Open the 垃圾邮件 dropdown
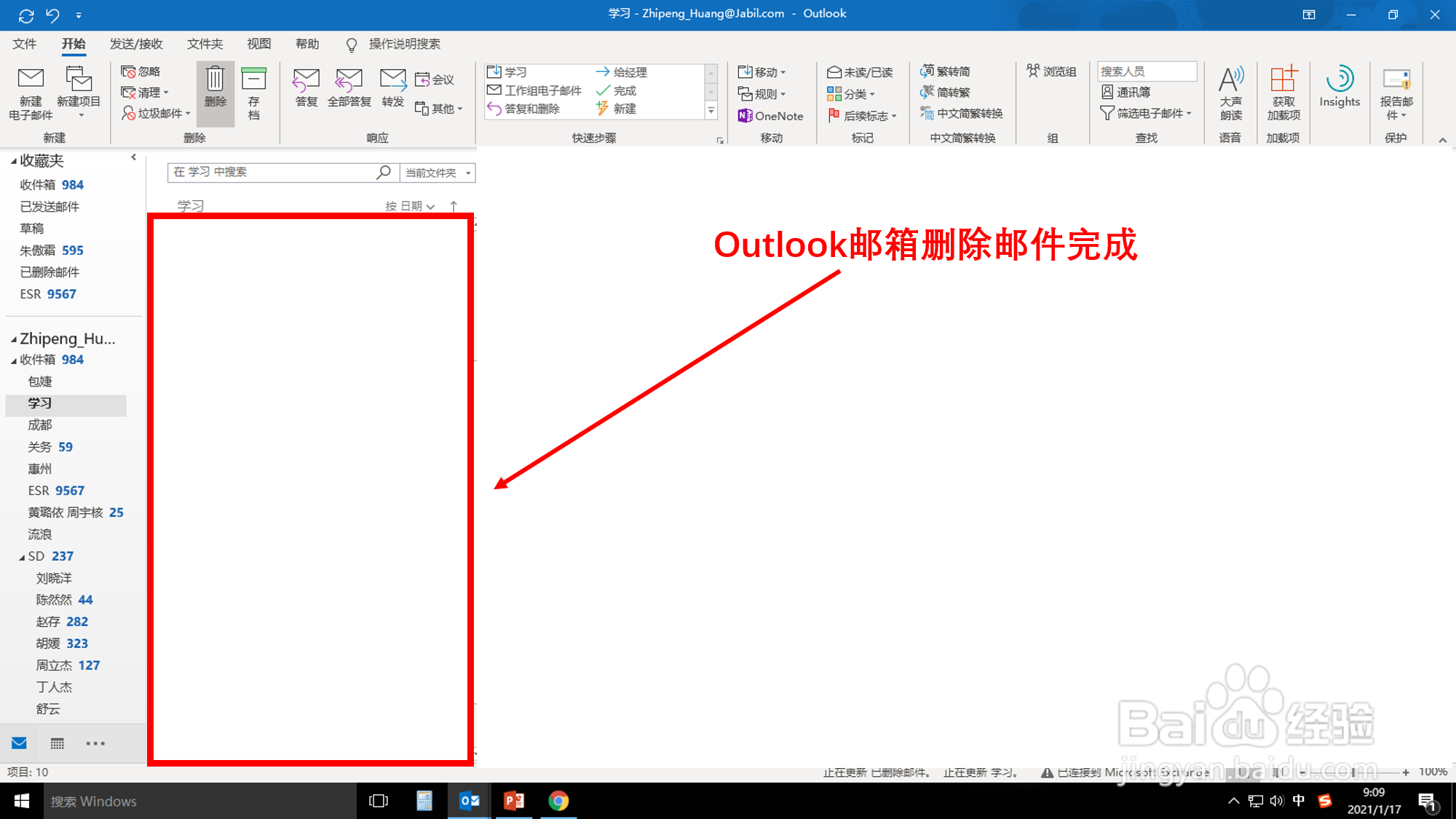The image size is (1456, 819). pos(155,114)
